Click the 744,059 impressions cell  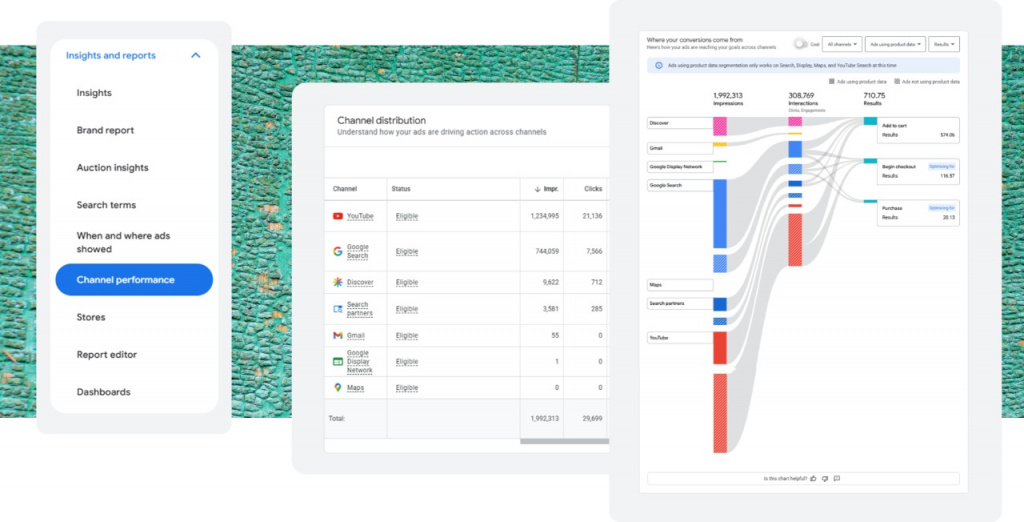(x=547, y=252)
